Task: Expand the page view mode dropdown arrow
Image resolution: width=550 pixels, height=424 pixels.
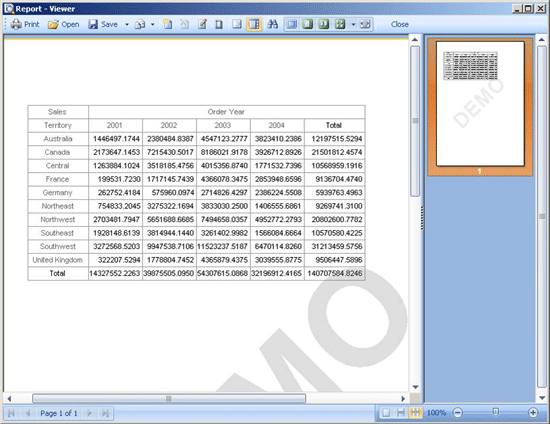Action: click(353, 24)
